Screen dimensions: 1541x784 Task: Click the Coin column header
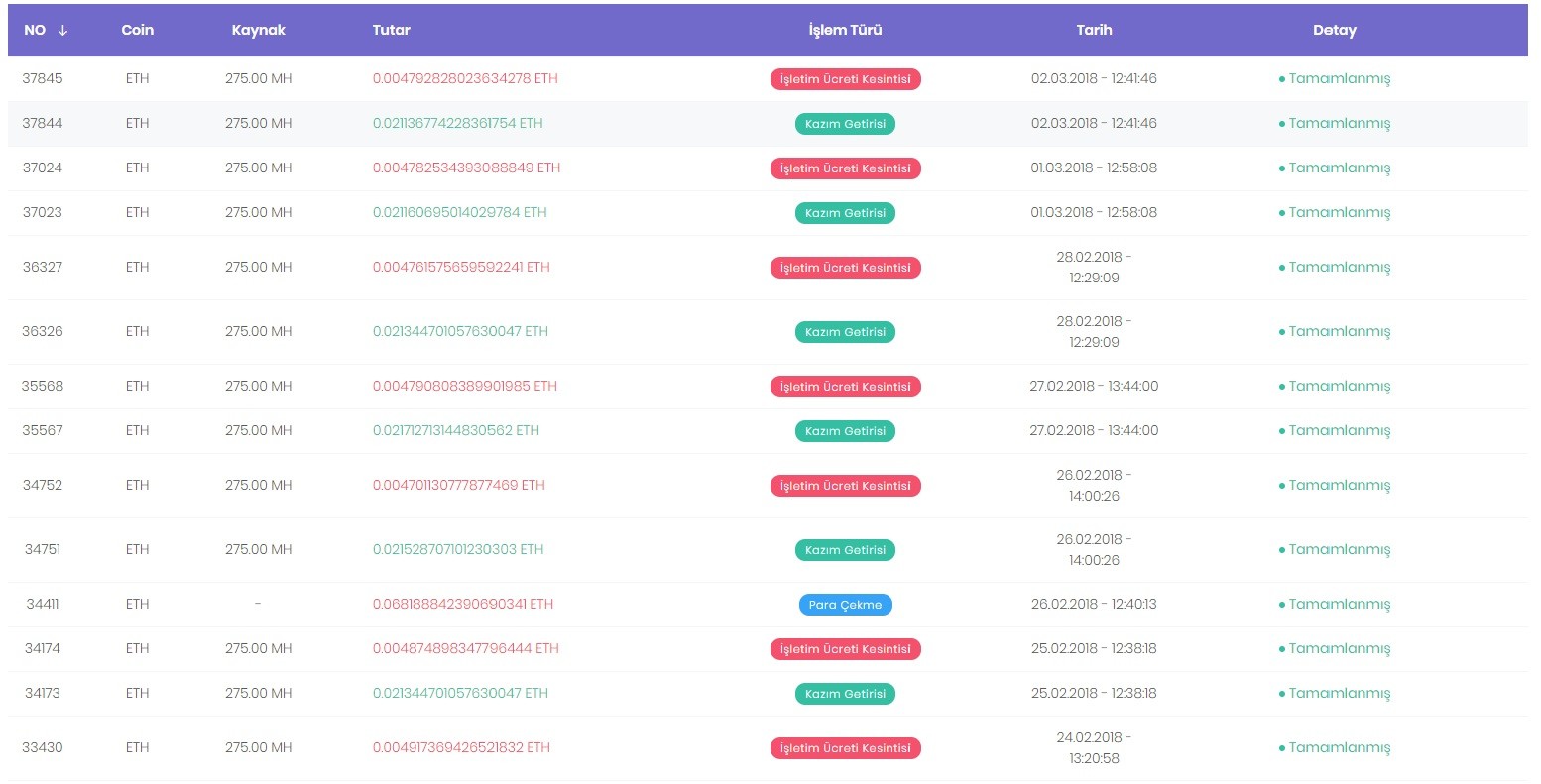click(x=138, y=30)
